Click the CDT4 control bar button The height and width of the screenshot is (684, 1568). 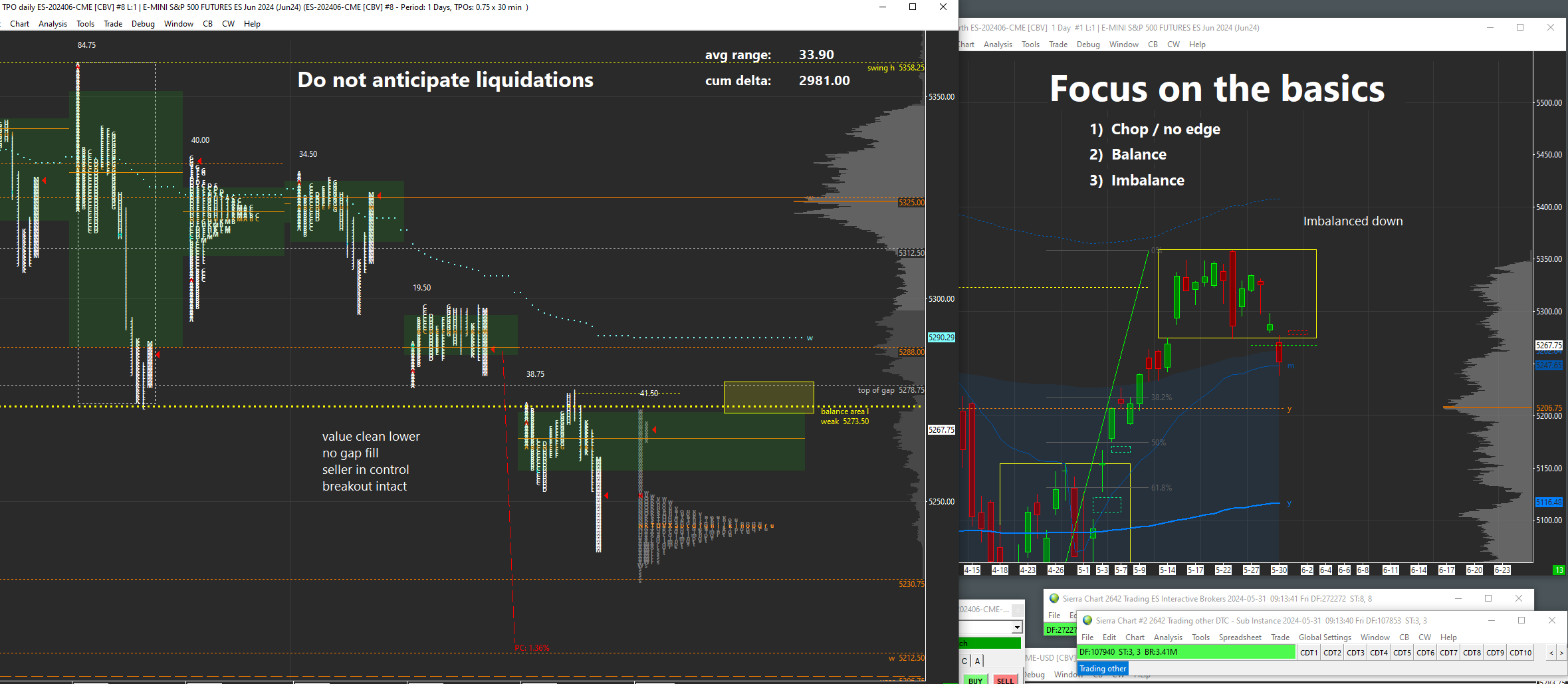1379,653
